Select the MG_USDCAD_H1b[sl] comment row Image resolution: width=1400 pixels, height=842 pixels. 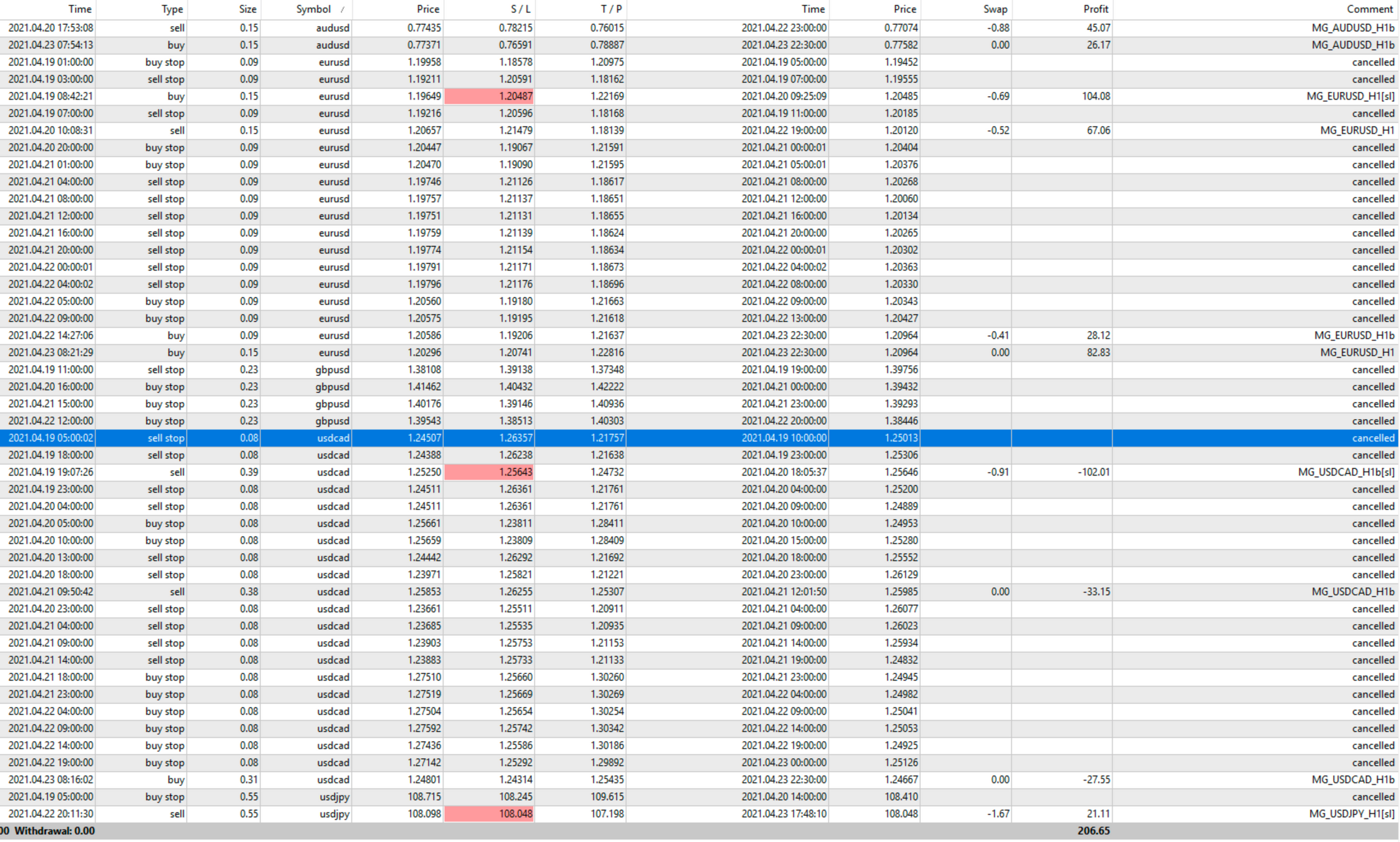coord(1345,472)
